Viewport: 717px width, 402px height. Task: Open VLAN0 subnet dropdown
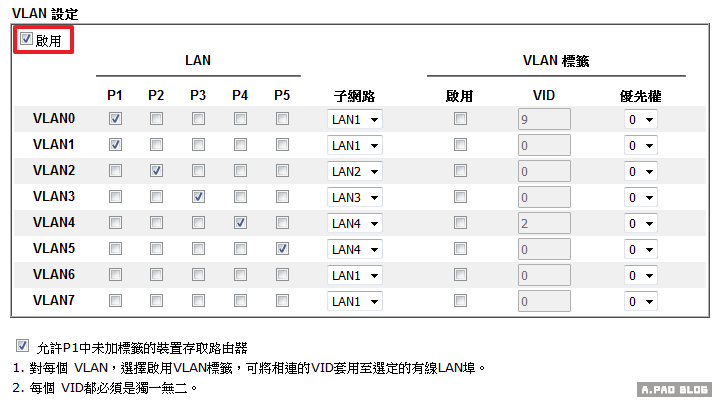355,120
